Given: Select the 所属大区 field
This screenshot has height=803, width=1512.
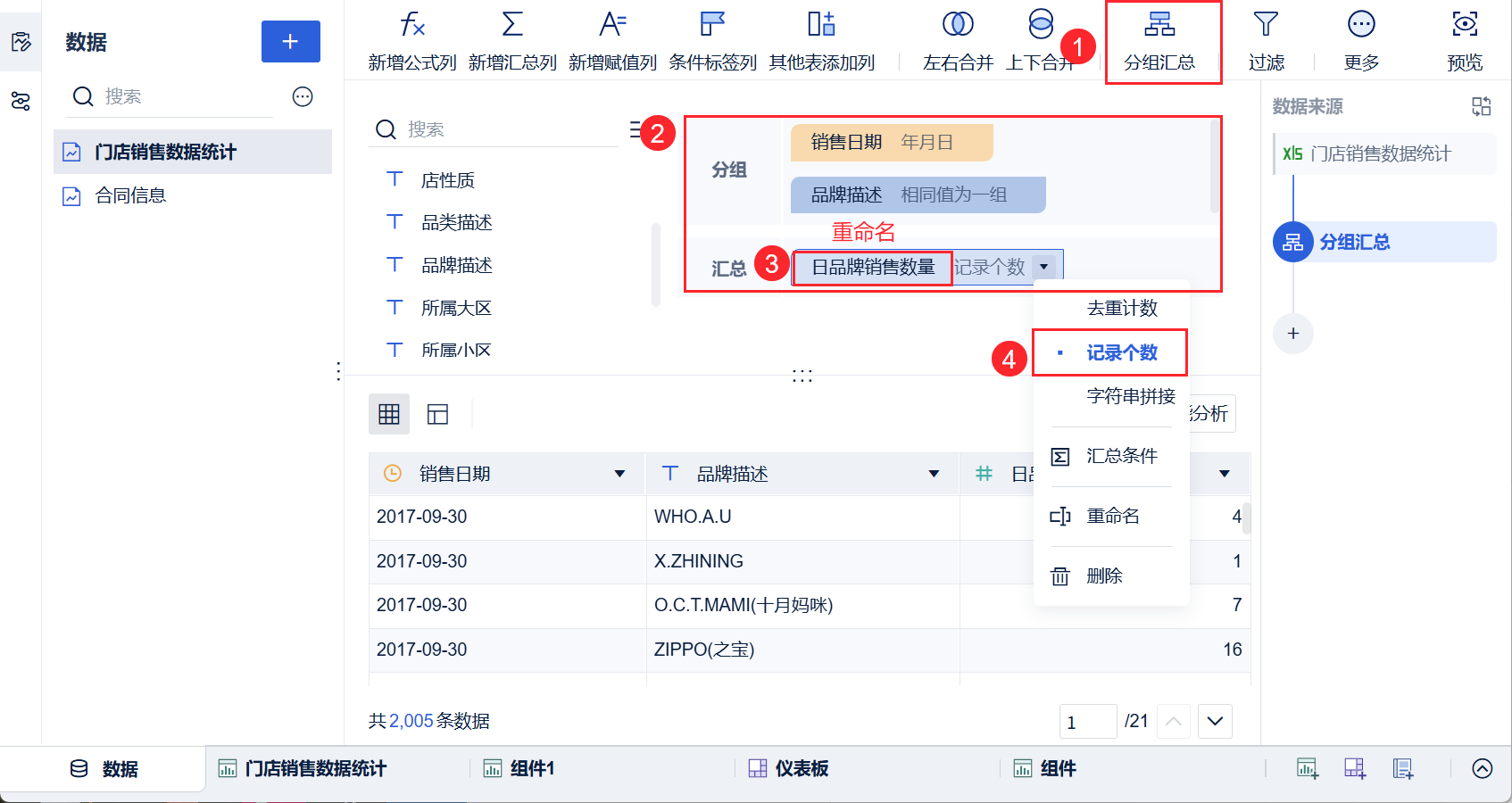Looking at the screenshot, I should click(x=456, y=308).
